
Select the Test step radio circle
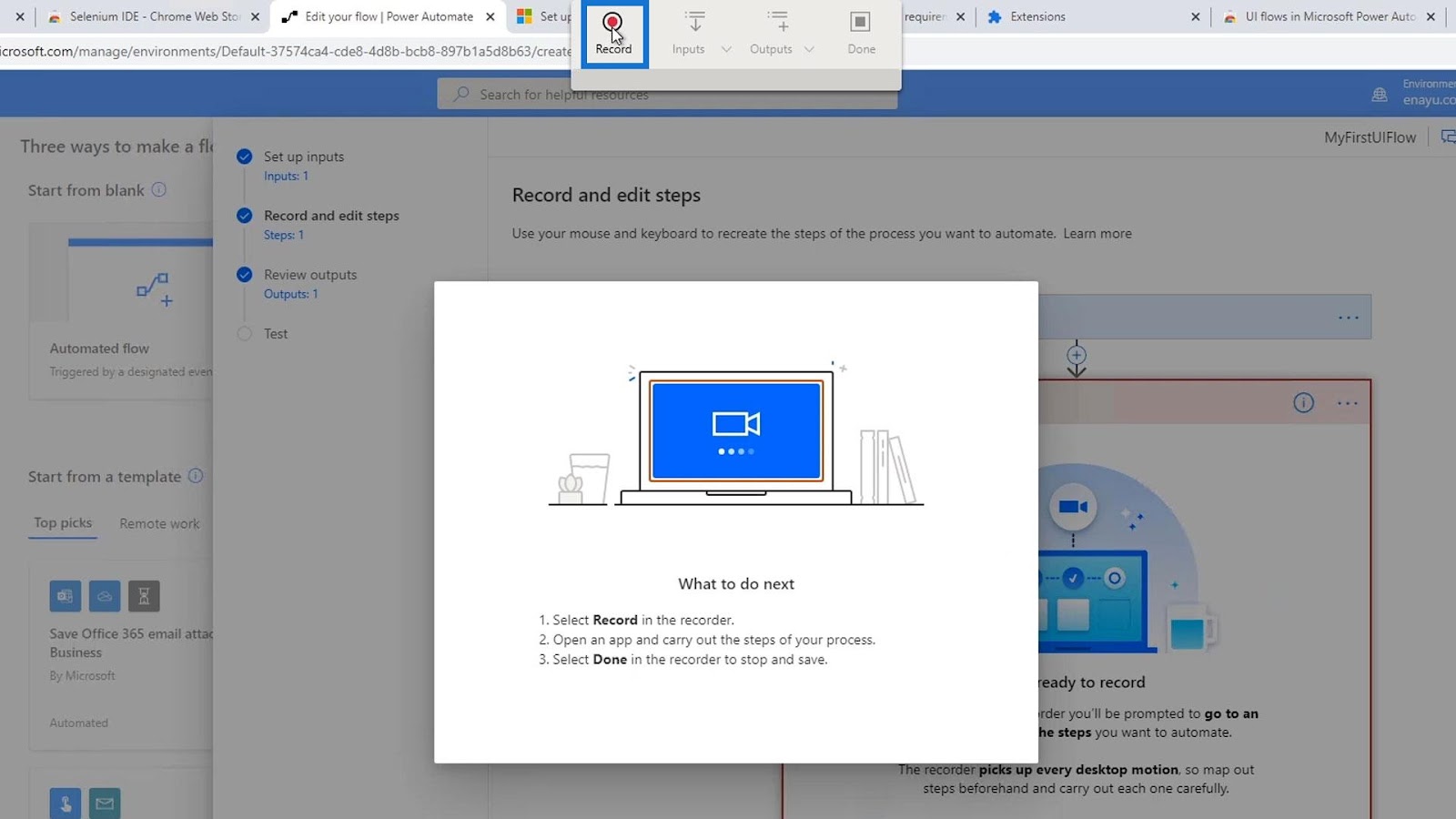point(244,334)
